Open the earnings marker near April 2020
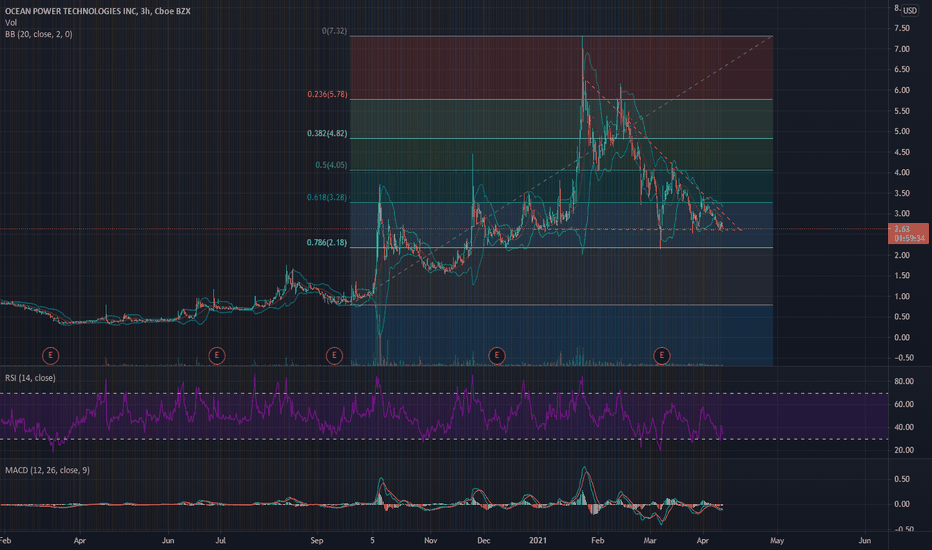The height and width of the screenshot is (550, 932). click(x=51, y=356)
